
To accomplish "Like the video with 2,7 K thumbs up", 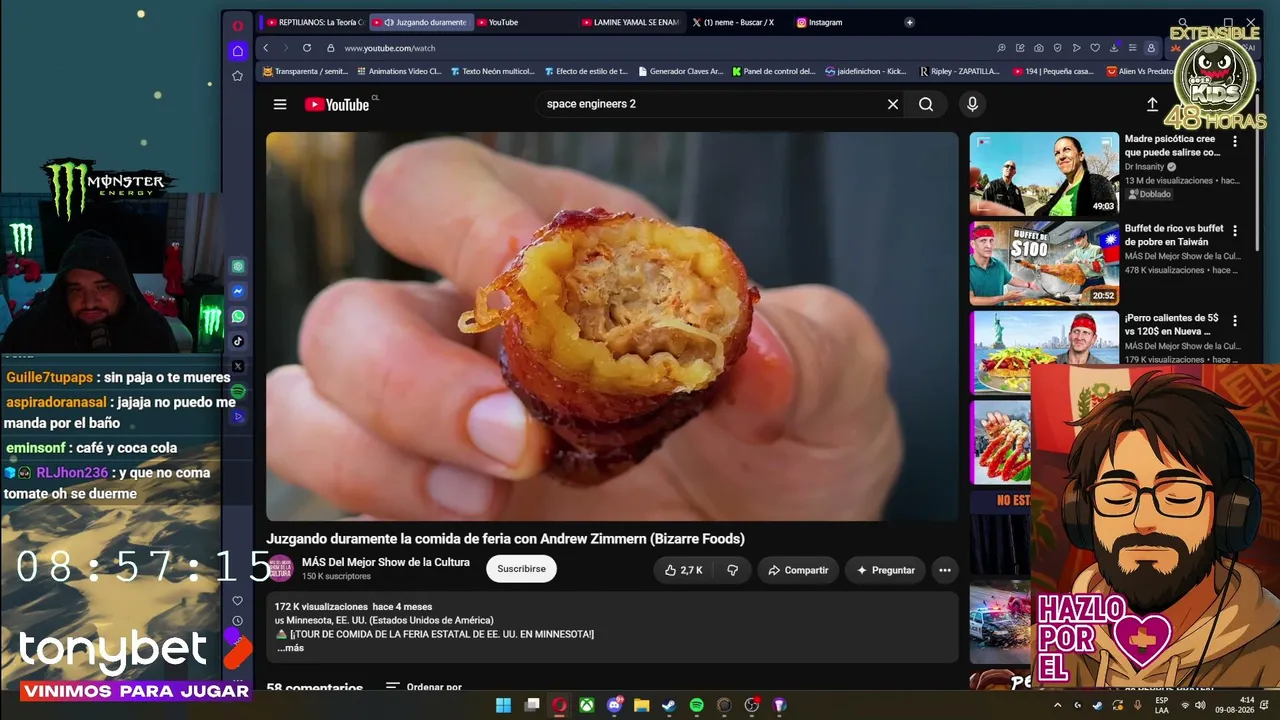I will pyautogui.click(x=684, y=570).
